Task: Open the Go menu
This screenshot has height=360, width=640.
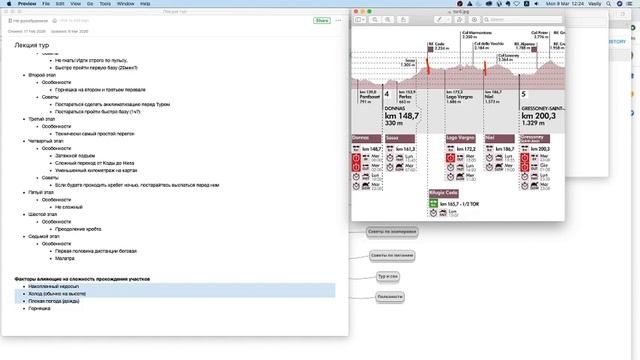Action: pyautogui.click(x=90, y=4)
